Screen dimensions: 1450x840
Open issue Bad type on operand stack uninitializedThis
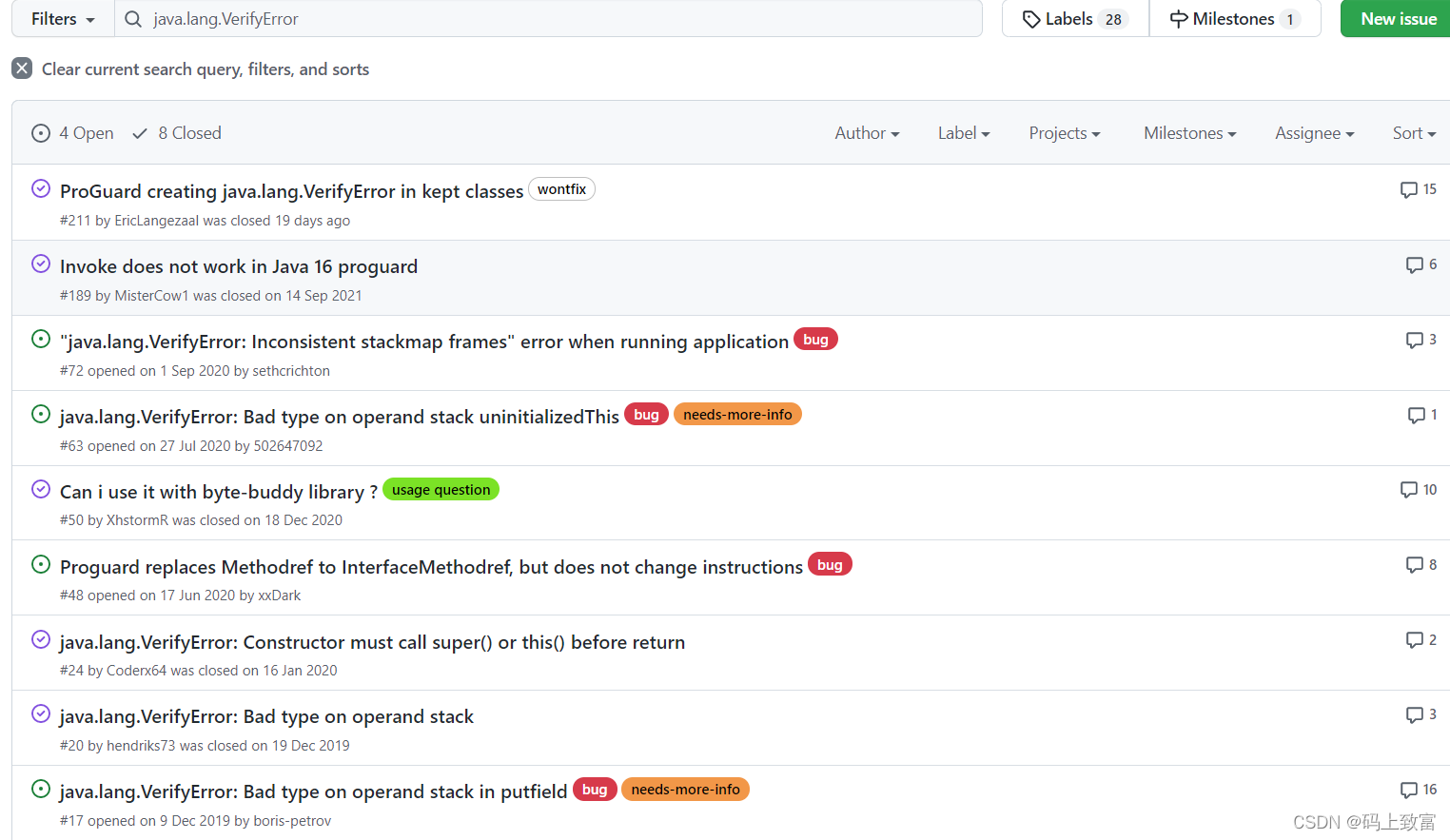(x=340, y=417)
